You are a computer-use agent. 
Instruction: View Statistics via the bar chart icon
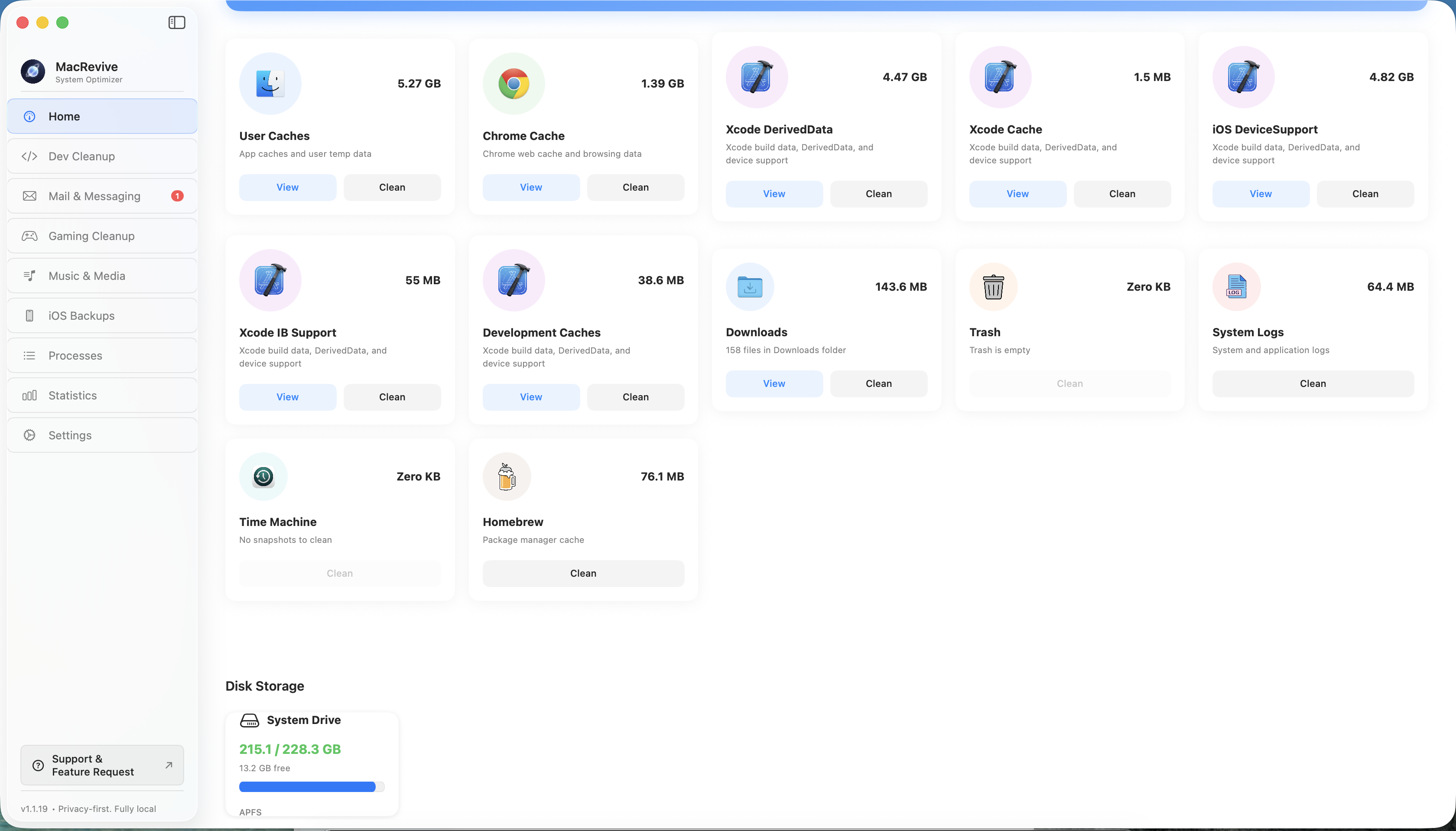click(x=29, y=395)
